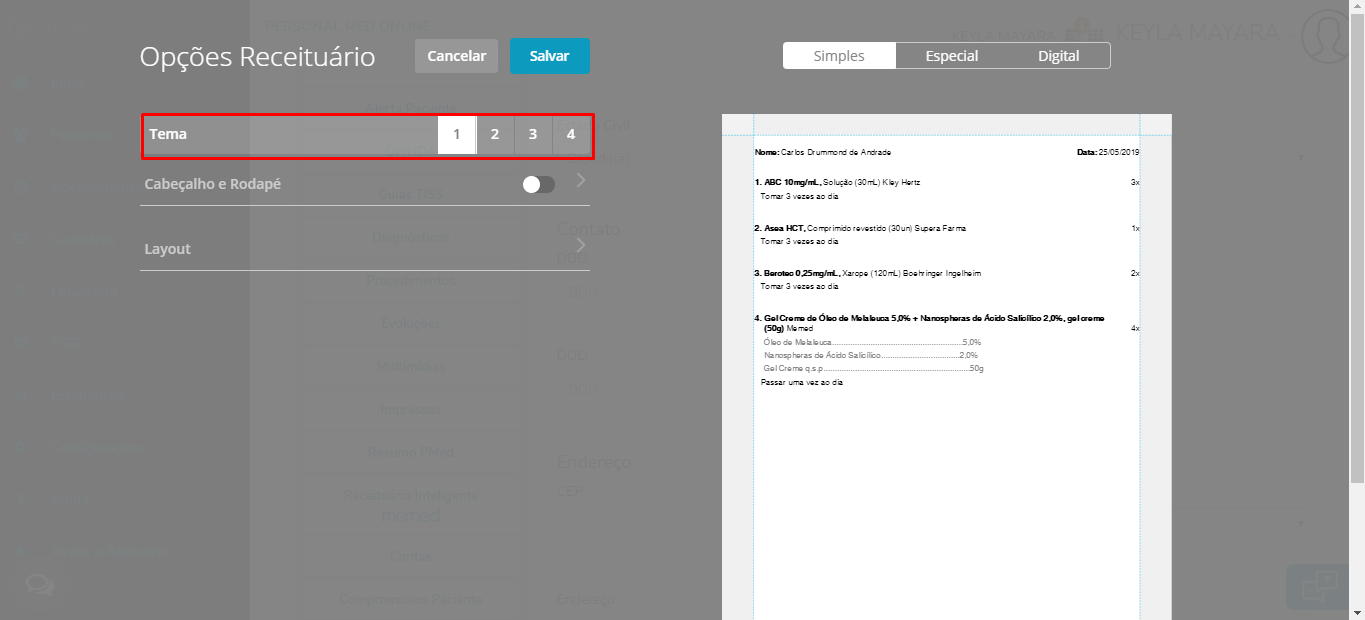The height and width of the screenshot is (620, 1365).
Task: Save options with Salvar button
Action: [x=550, y=56]
